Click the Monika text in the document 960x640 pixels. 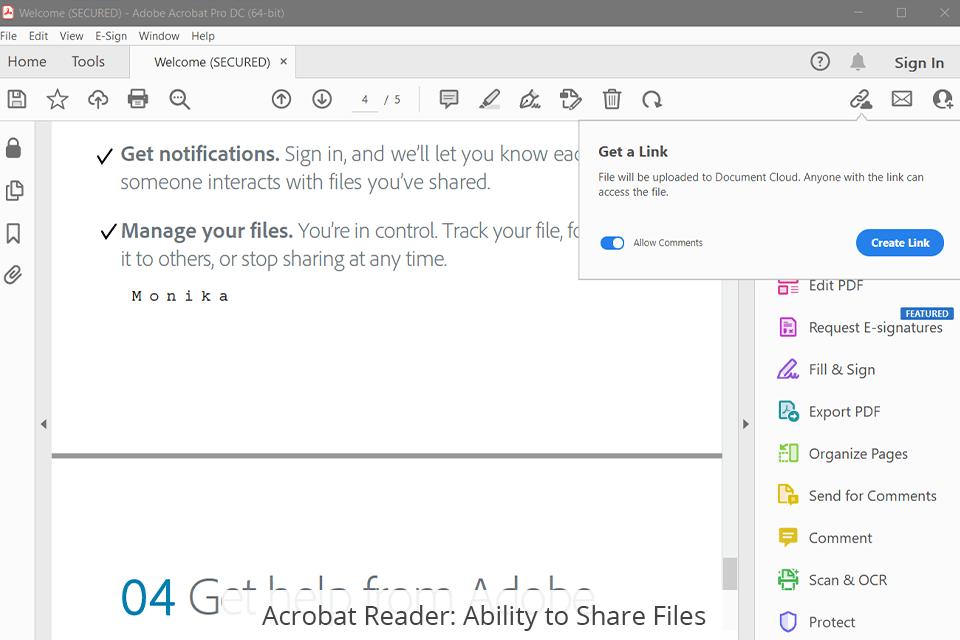point(180,296)
